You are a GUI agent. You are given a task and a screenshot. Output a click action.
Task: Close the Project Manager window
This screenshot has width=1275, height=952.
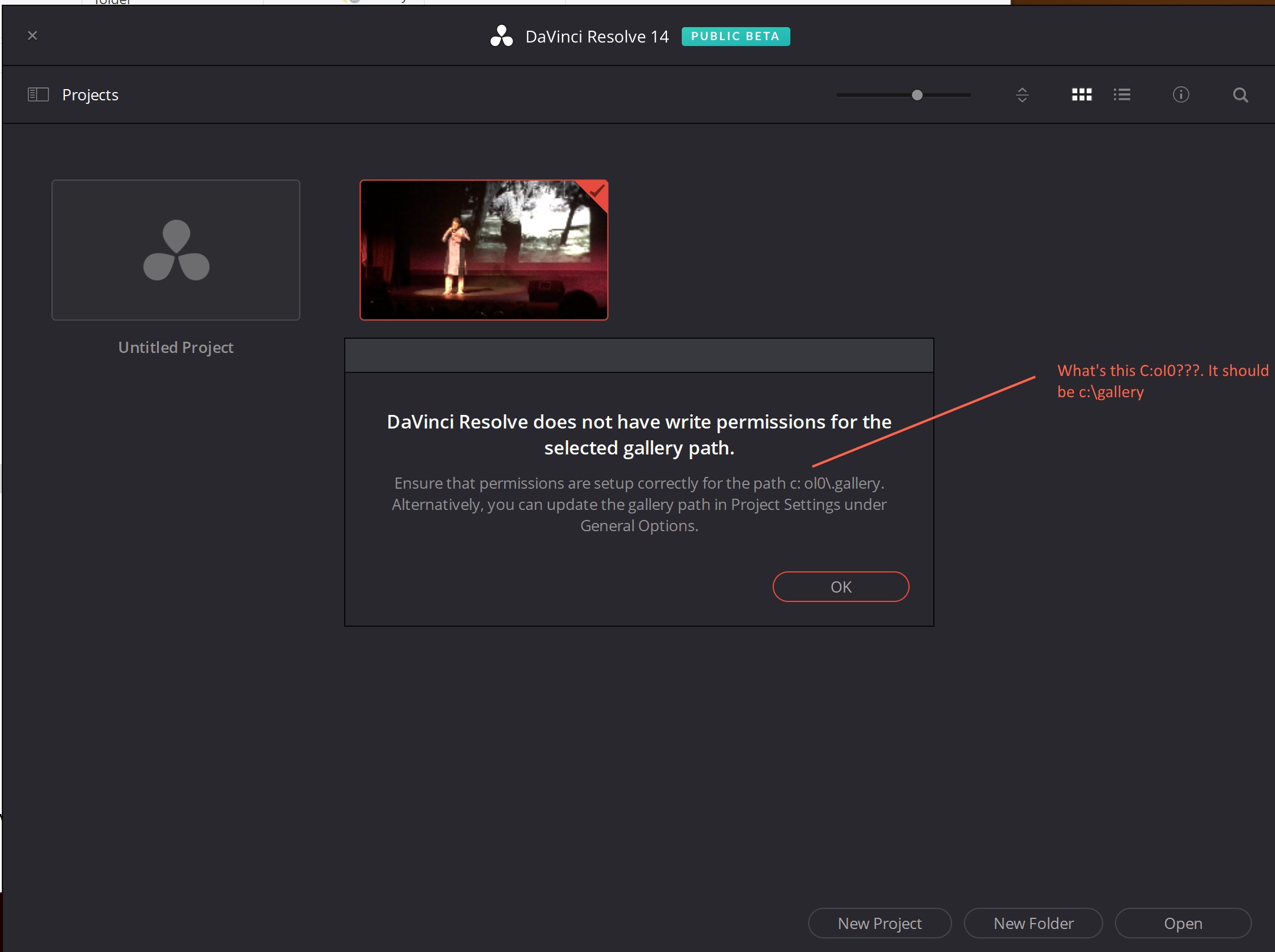point(32,36)
